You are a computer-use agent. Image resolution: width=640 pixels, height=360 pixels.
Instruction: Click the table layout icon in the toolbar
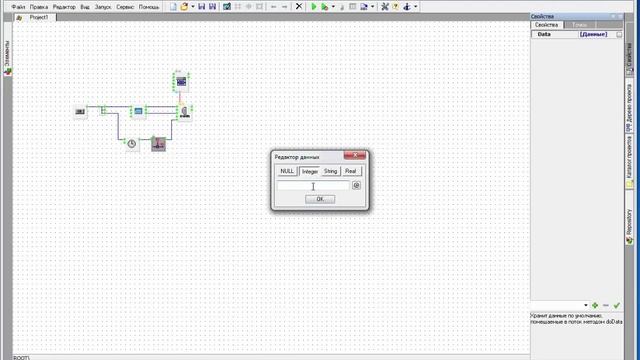pos(353,7)
